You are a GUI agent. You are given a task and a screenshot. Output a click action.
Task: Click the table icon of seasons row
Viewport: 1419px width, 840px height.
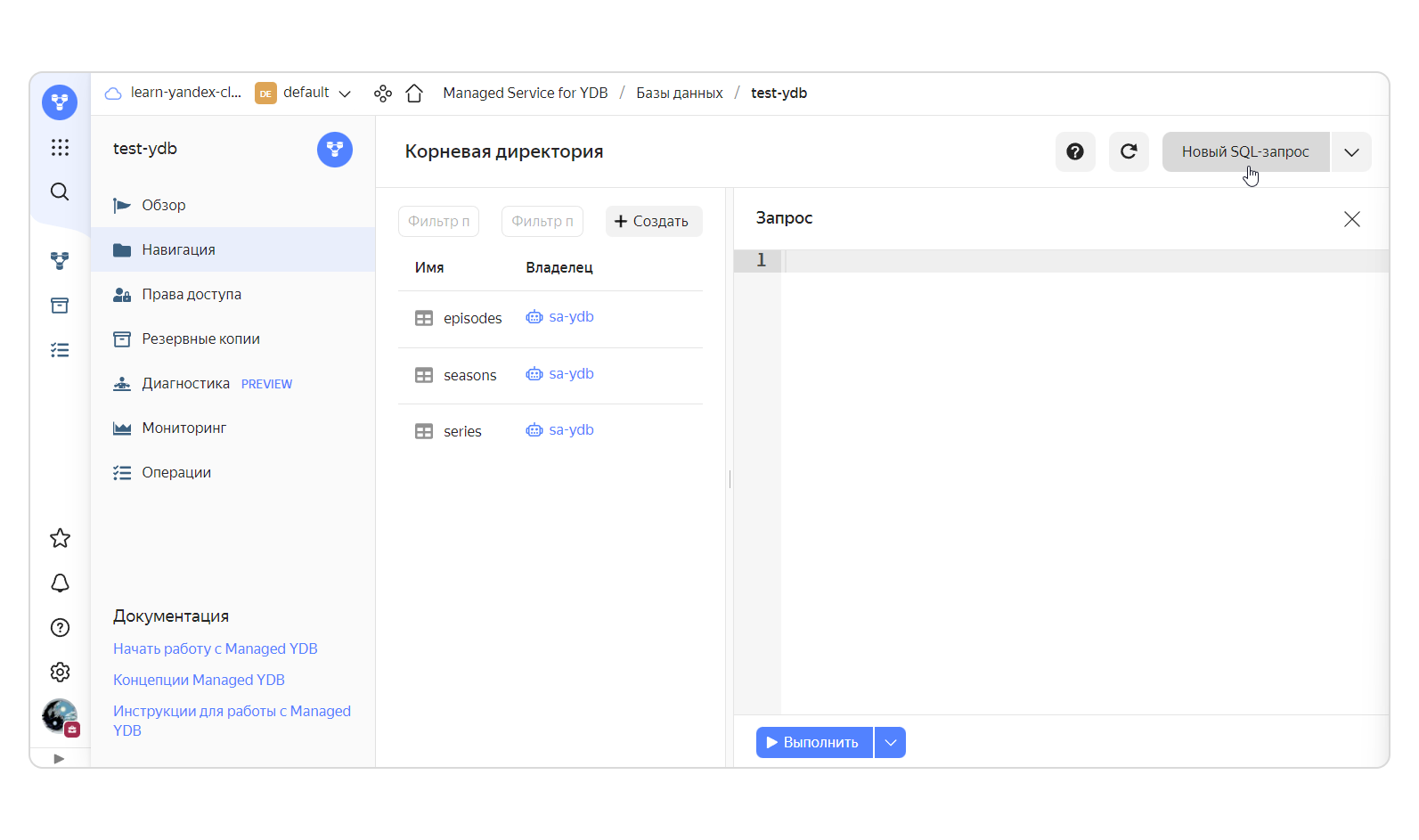tap(424, 375)
